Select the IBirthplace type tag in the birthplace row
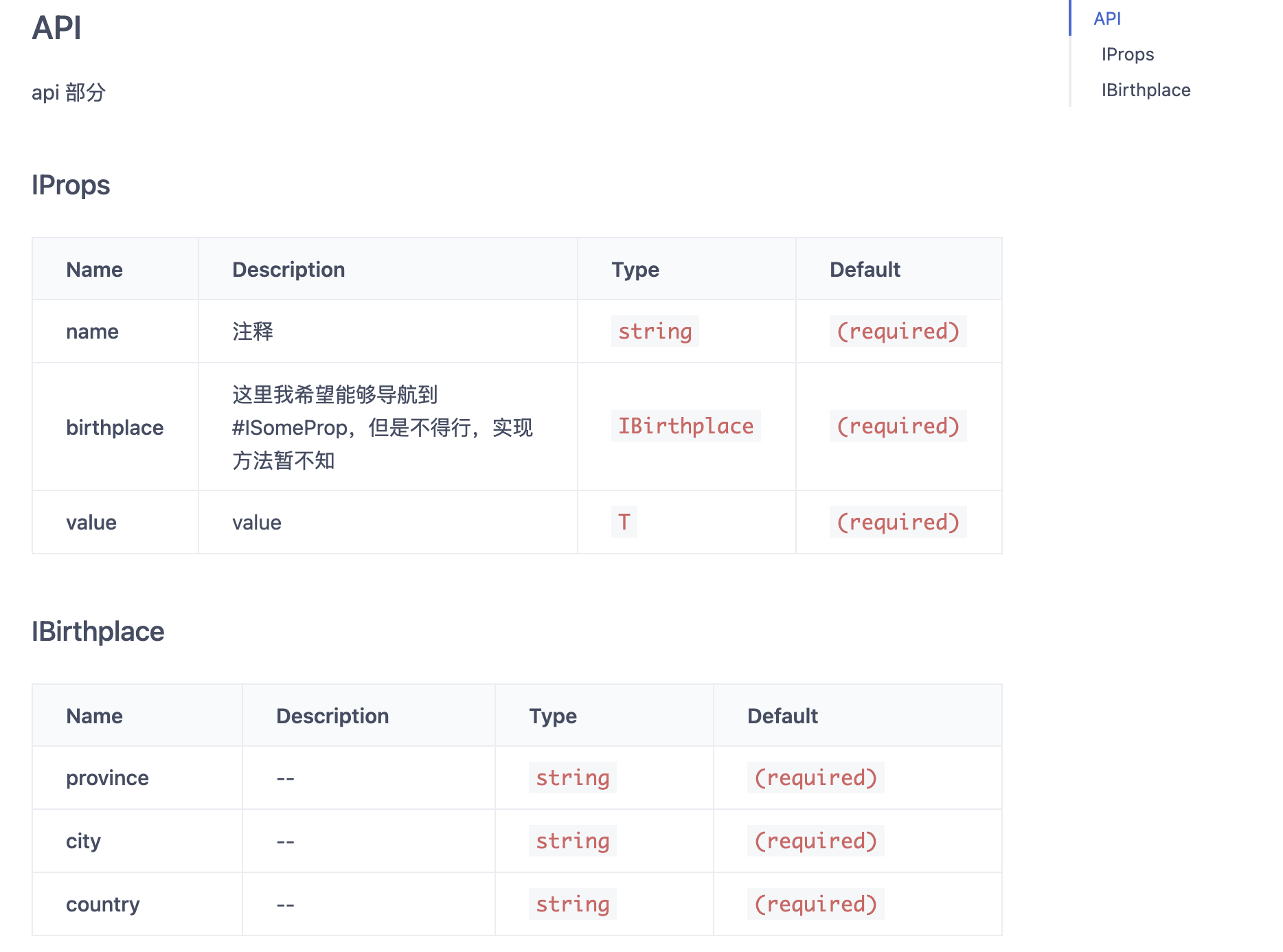Image resolution: width=1283 pixels, height=952 pixels. [685, 426]
